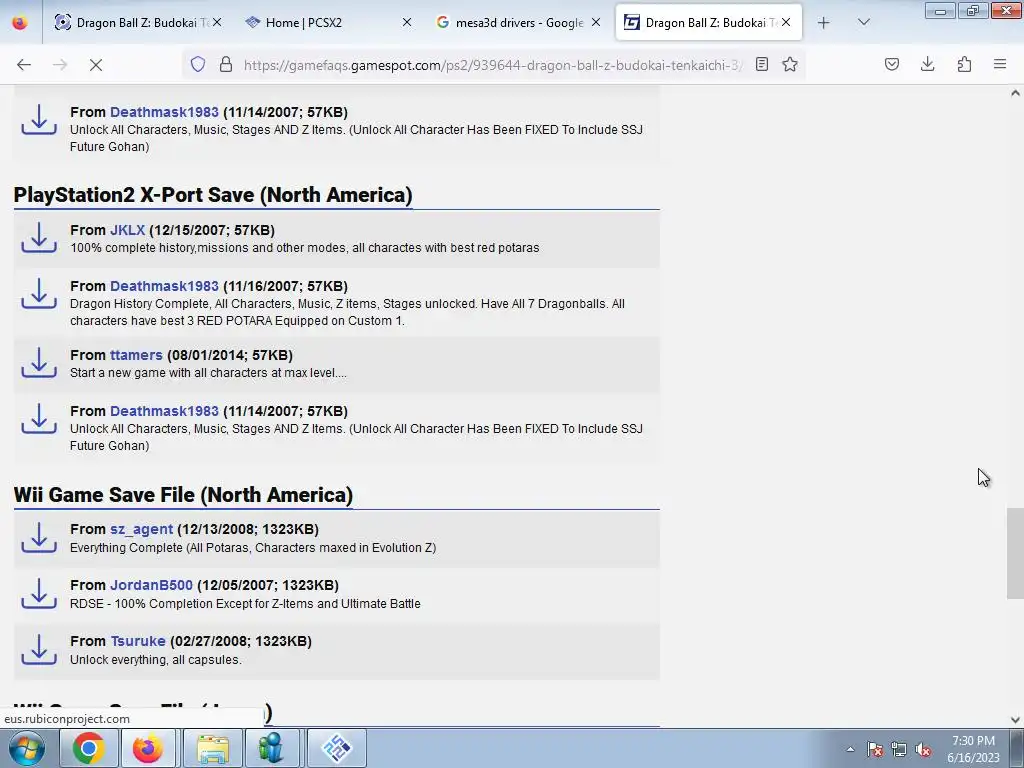Bookmark this page with star
This screenshot has width=1024, height=768.
coord(790,64)
